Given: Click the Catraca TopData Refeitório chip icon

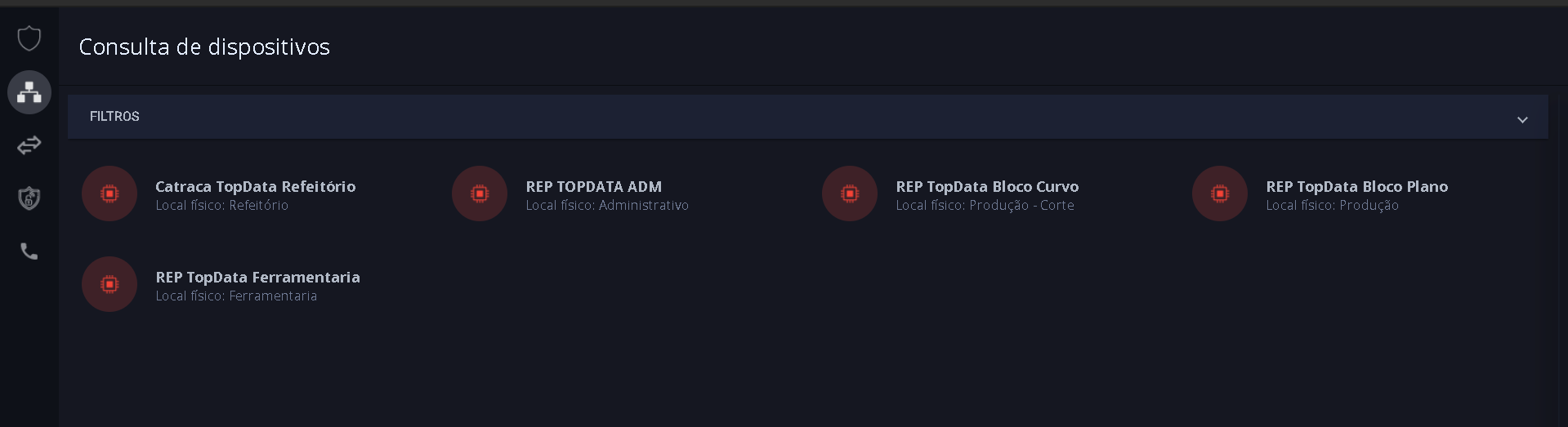Looking at the screenshot, I should click(x=109, y=193).
